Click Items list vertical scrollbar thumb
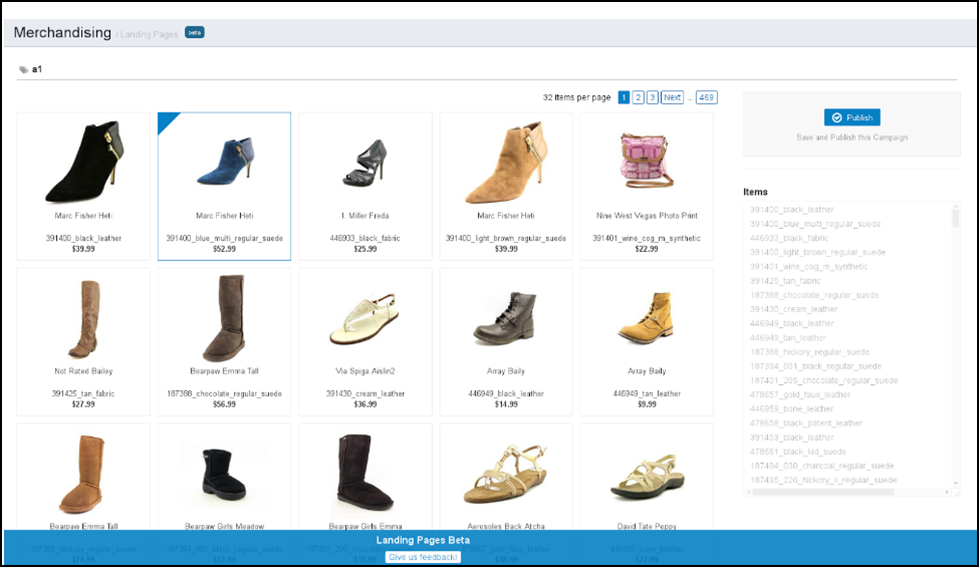This screenshot has width=979, height=567. point(955,219)
